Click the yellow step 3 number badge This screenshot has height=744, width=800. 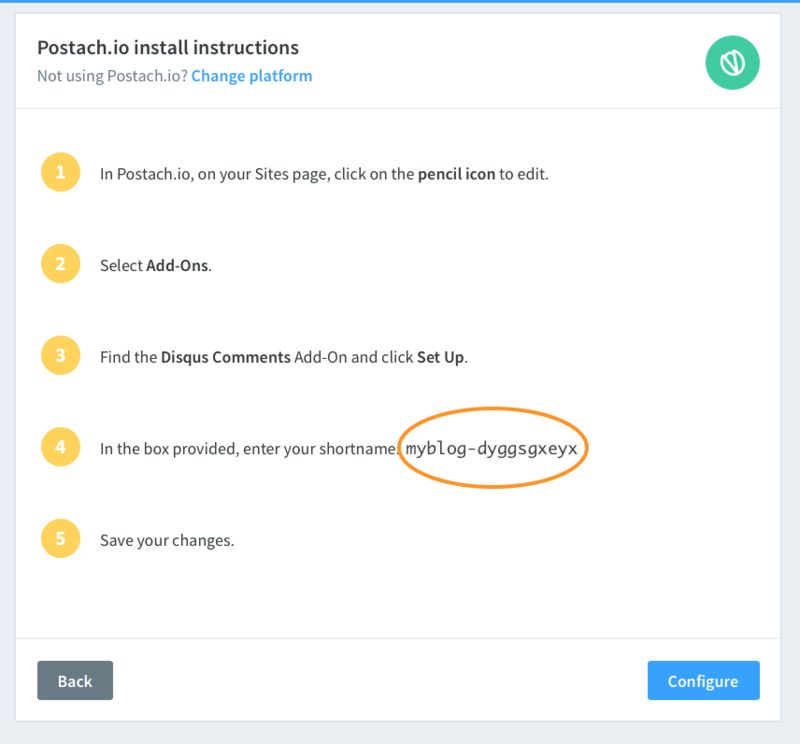61,356
